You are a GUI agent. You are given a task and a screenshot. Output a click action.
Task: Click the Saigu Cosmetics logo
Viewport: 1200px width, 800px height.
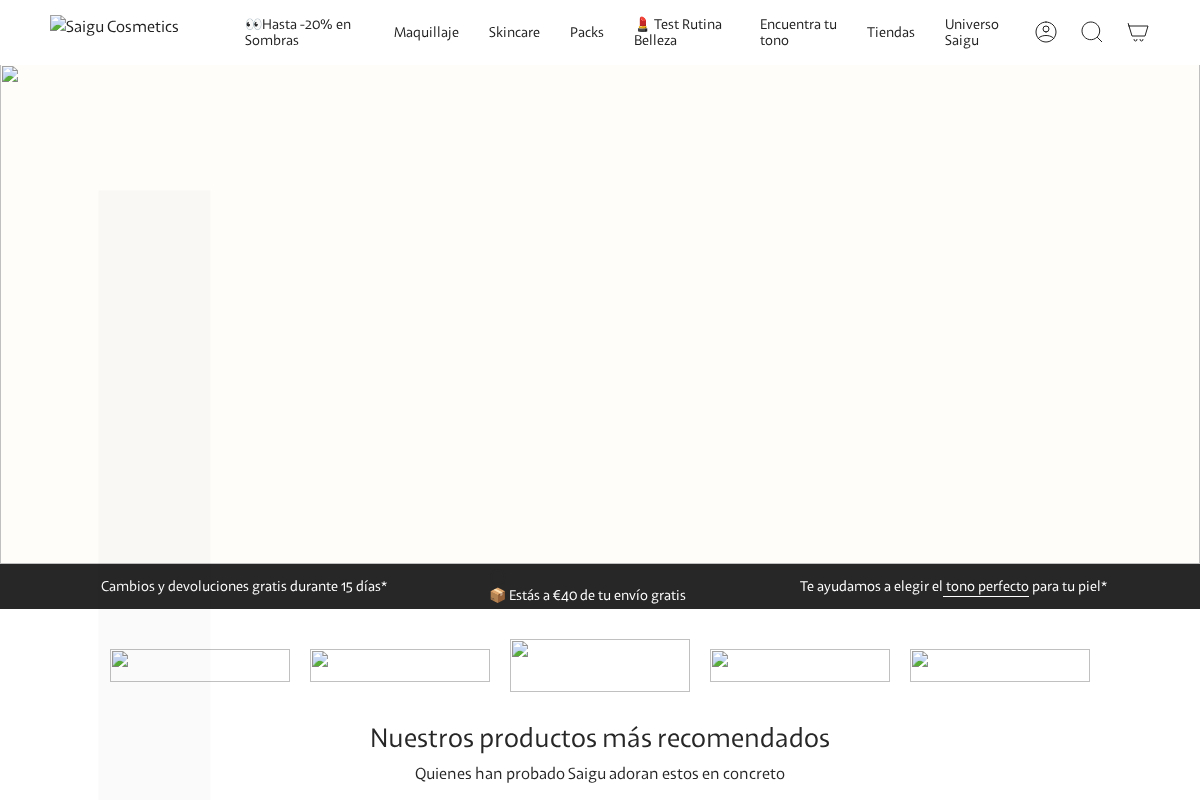tap(114, 26)
